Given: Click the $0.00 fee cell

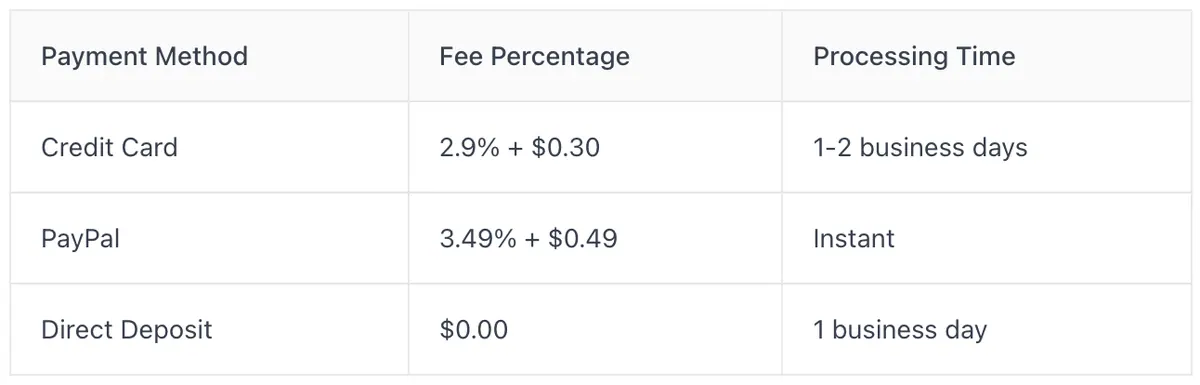Looking at the screenshot, I should pyautogui.click(x=595, y=329).
